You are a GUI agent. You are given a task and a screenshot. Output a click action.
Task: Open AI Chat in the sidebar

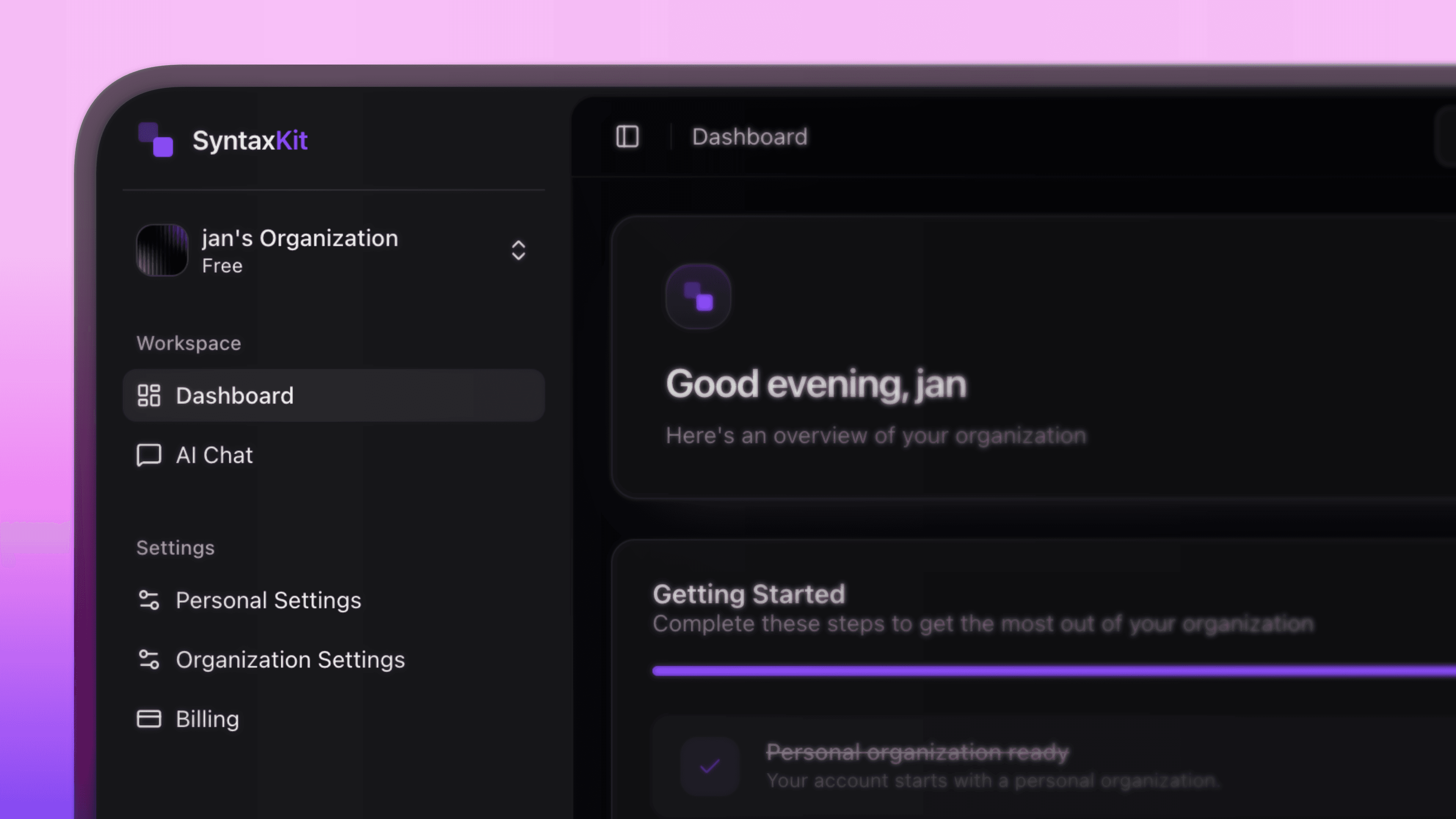pyautogui.click(x=334, y=455)
